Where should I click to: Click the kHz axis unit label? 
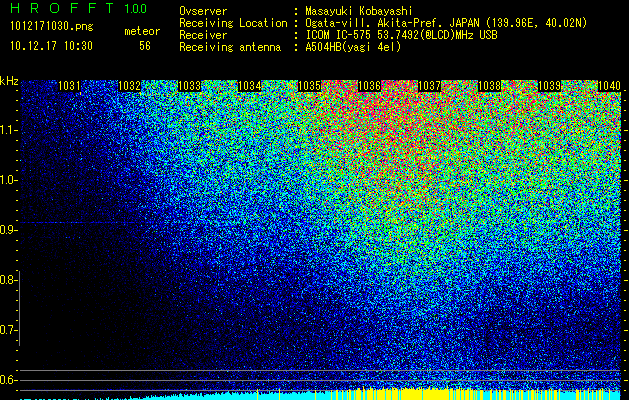9,81
